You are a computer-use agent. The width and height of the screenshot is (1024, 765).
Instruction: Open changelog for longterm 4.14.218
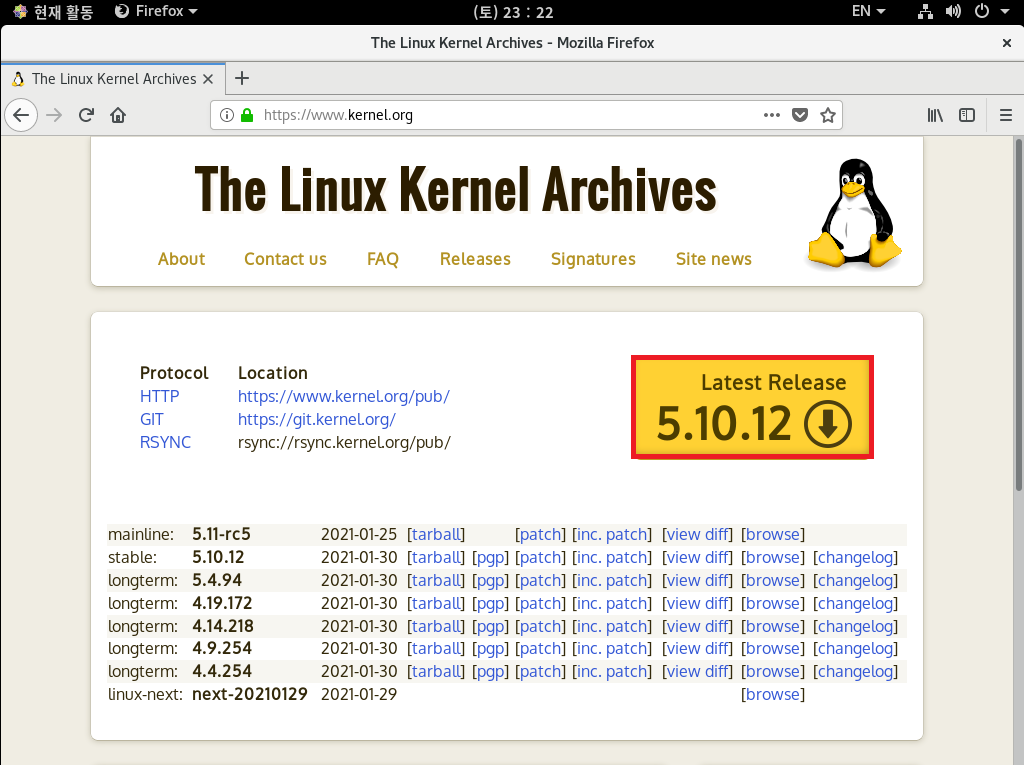point(856,627)
